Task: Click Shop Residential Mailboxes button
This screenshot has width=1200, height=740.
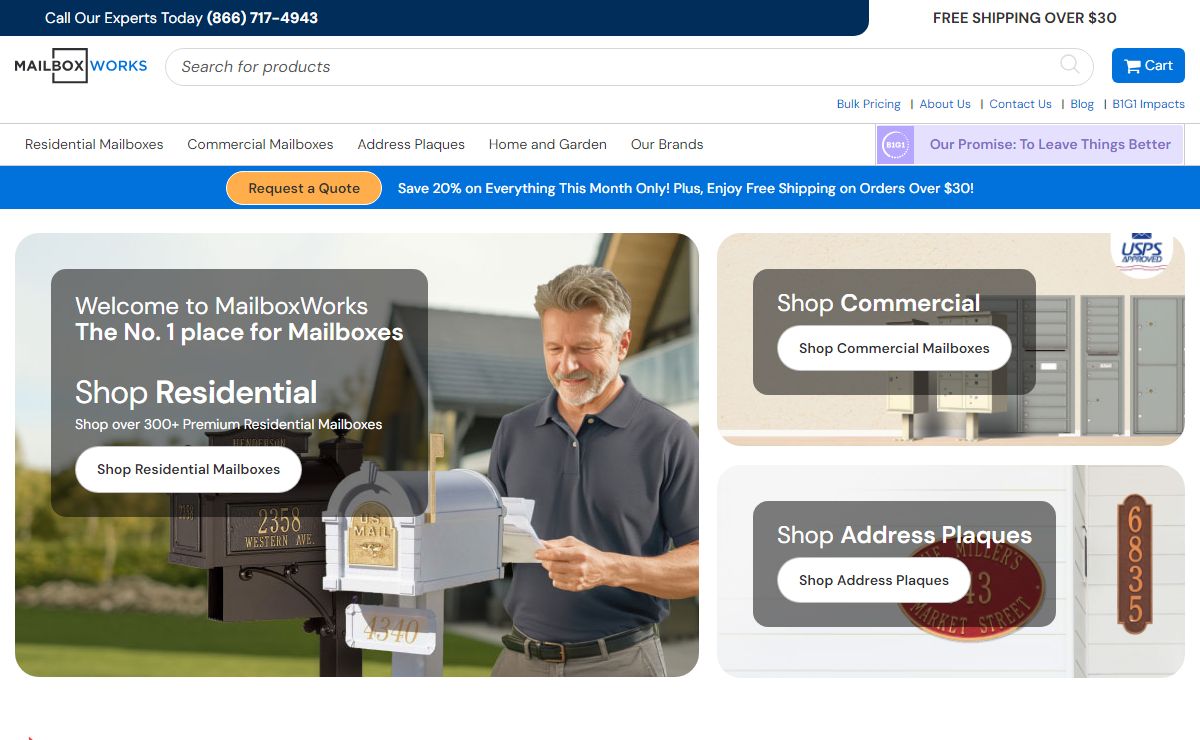Action: [188, 469]
